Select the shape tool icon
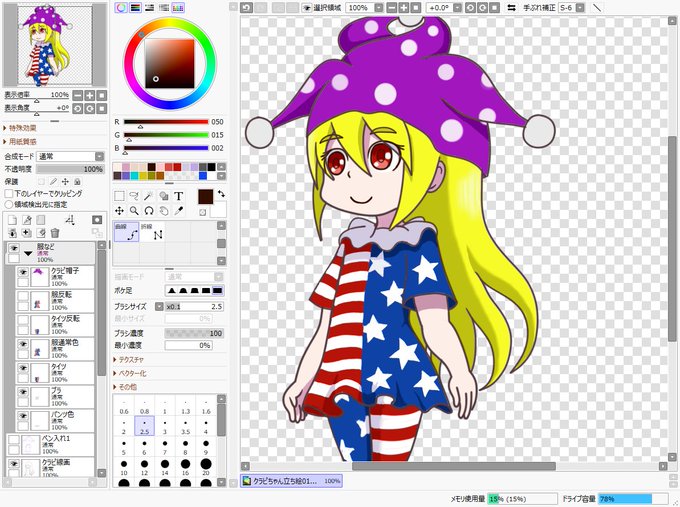 pyautogui.click(x=164, y=196)
